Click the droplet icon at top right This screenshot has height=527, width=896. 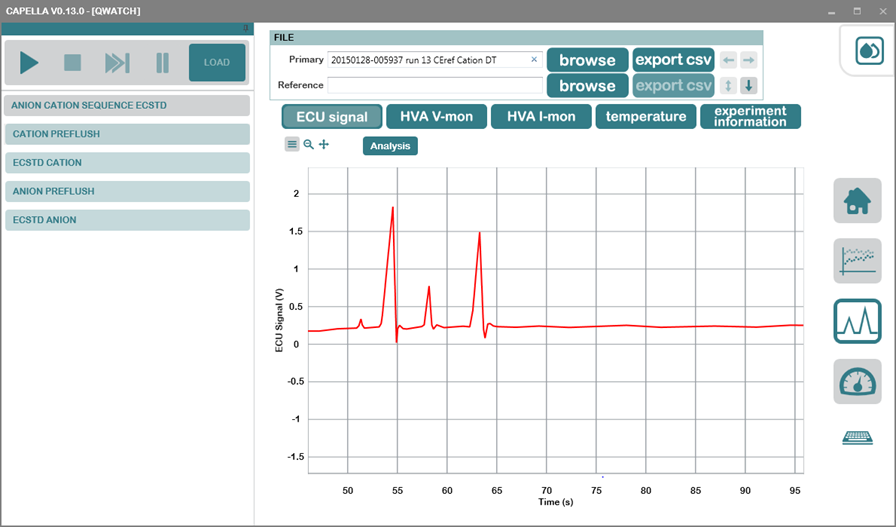(869, 51)
